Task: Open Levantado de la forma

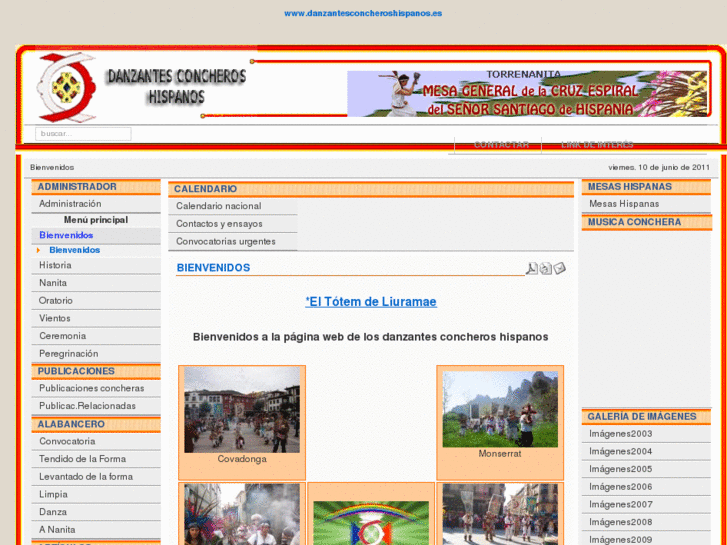Action: (x=96, y=476)
